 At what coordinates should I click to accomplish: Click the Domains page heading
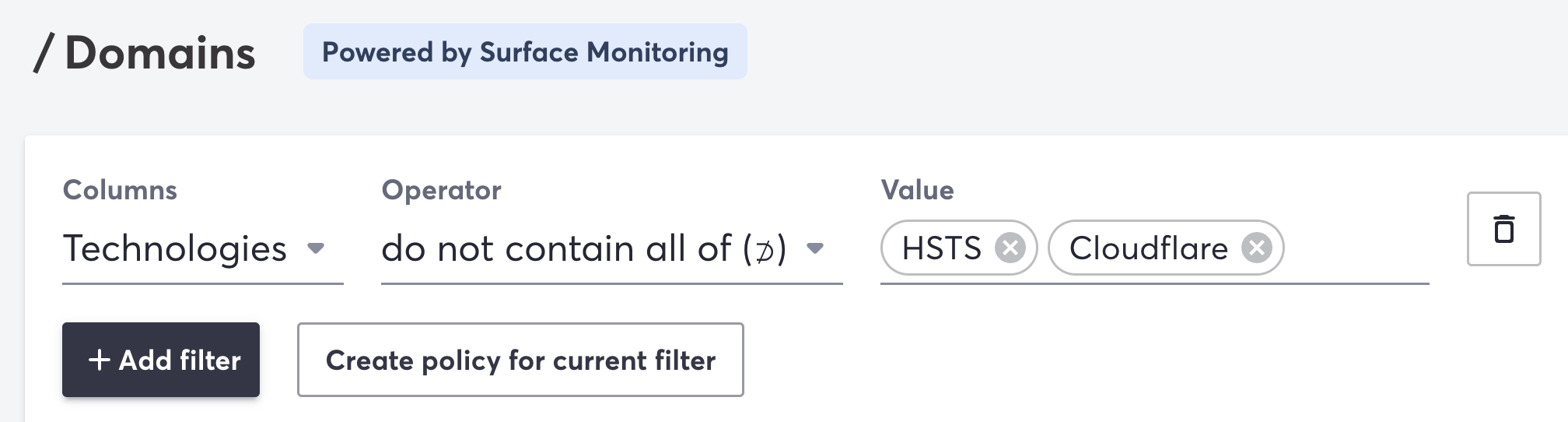click(159, 53)
